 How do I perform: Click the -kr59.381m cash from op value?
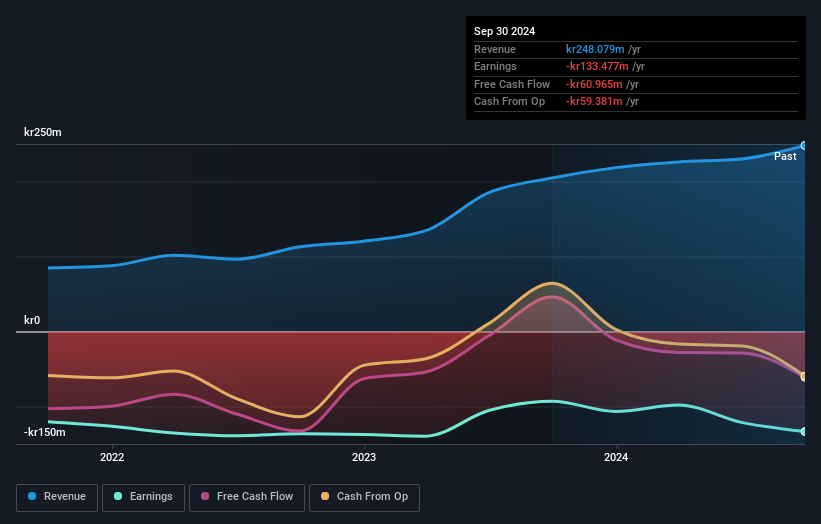coord(594,102)
